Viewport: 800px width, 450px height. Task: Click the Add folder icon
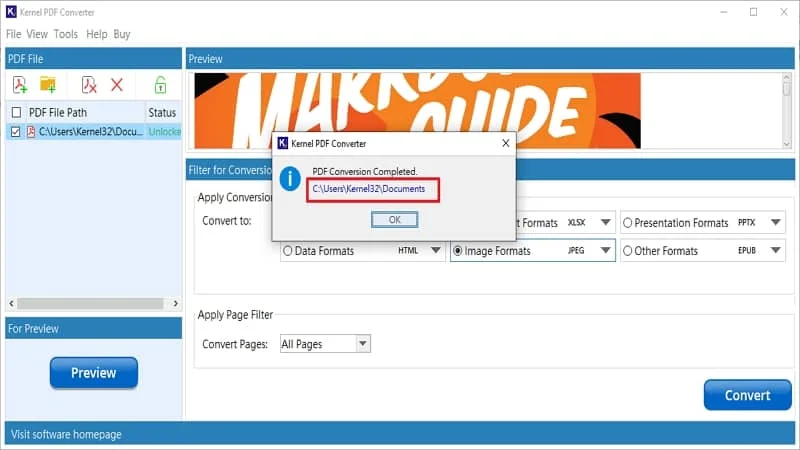[x=48, y=85]
